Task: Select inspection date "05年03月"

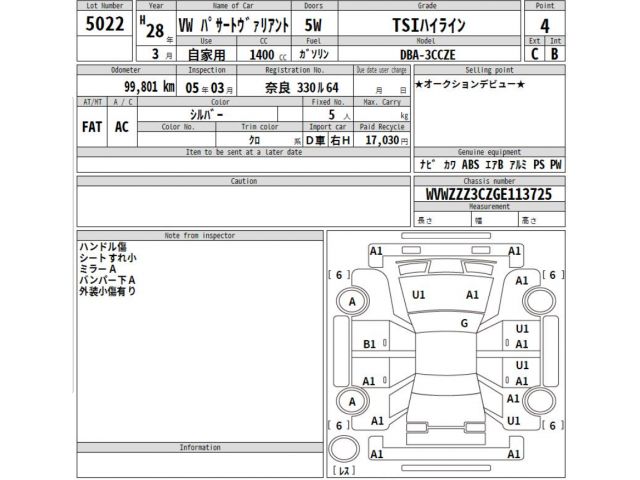Action: (209, 87)
